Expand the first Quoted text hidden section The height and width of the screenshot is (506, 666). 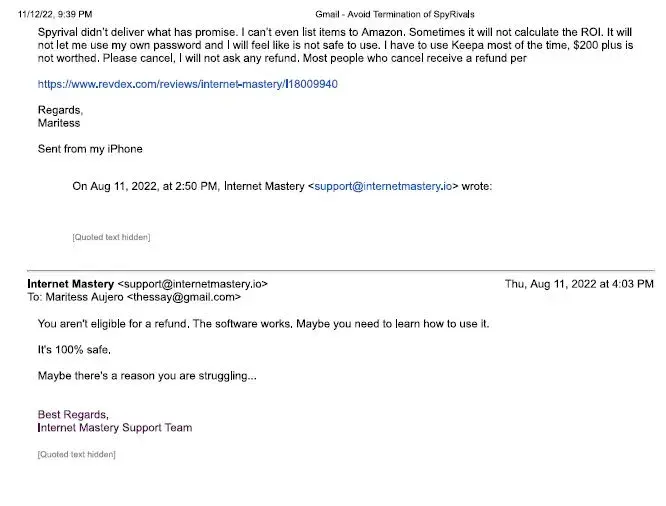pyautogui.click(x=111, y=237)
